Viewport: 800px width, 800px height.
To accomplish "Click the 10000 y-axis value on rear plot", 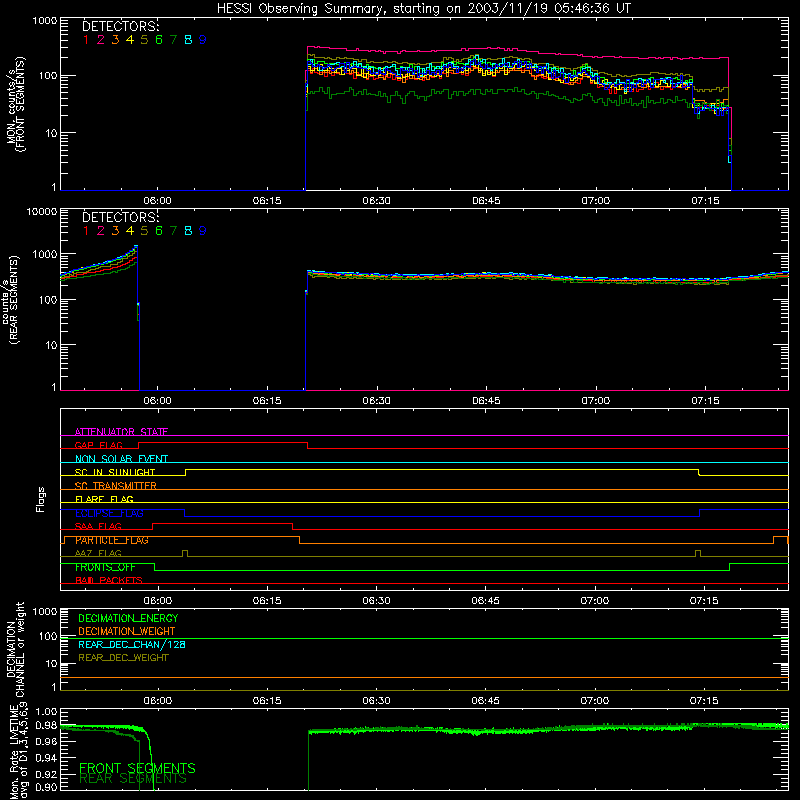I will pyautogui.click(x=42, y=212).
